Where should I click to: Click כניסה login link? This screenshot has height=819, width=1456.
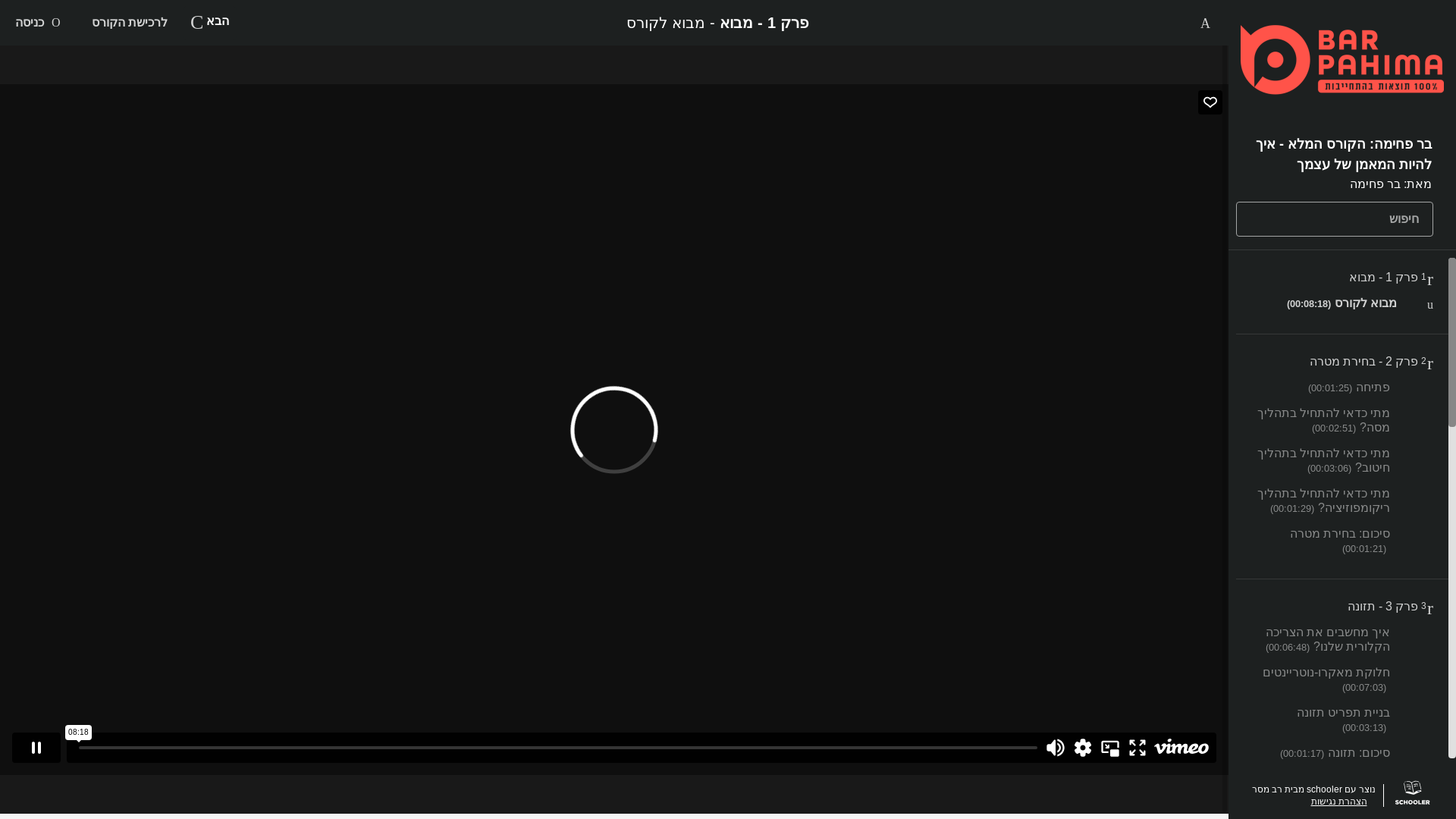coord(37,22)
